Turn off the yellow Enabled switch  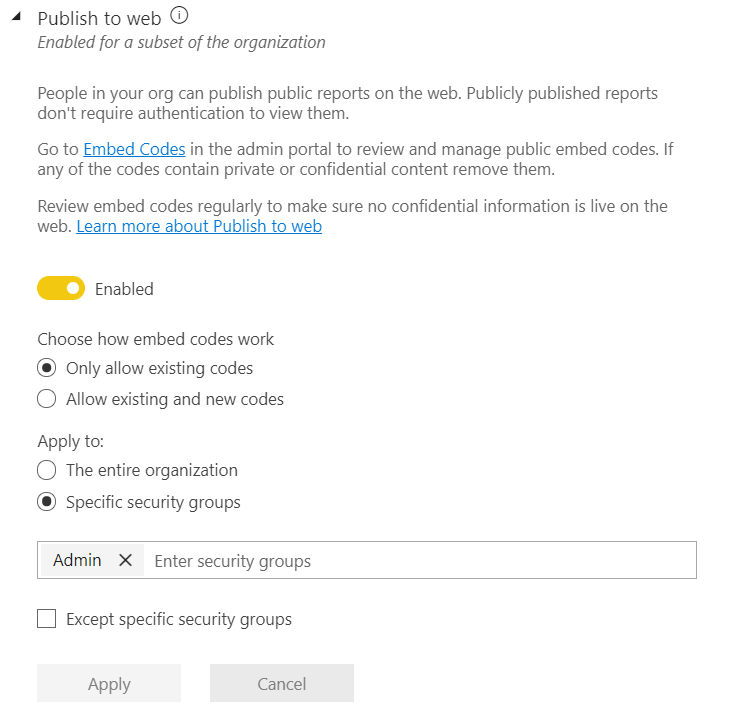tap(61, 289)
